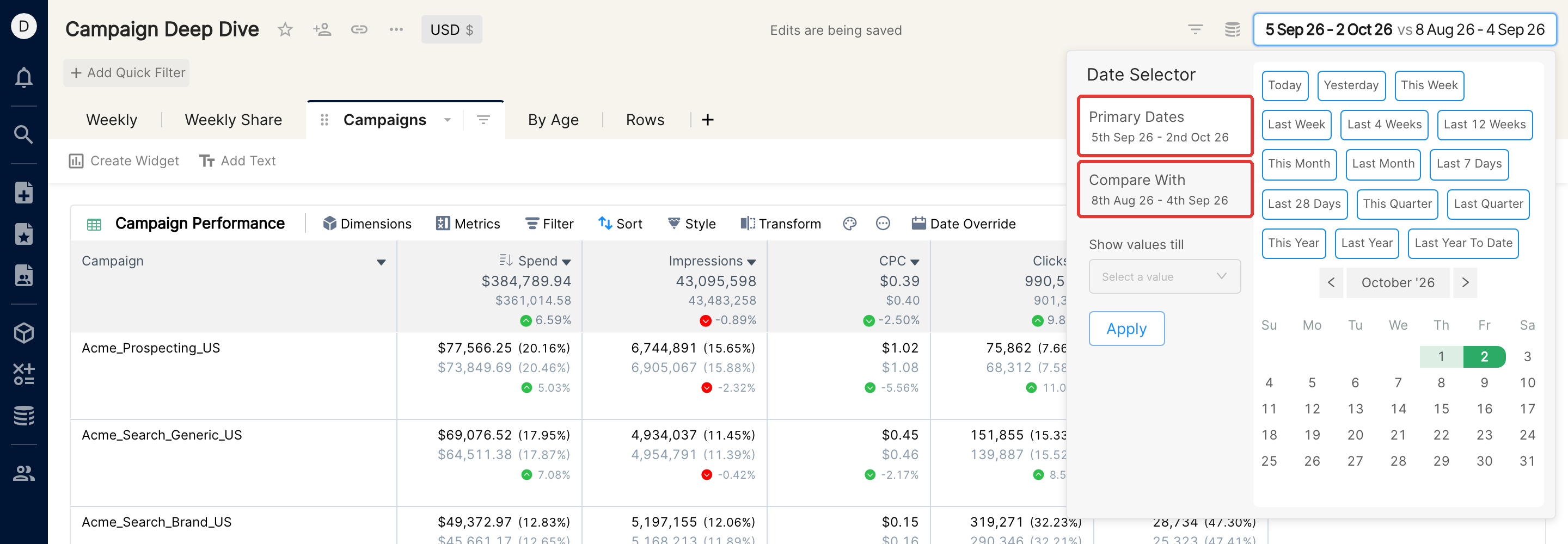Viewport: 1568px width, 544px height.
Task: Click the new document plus sidebar icon
Action: (24, 192)
